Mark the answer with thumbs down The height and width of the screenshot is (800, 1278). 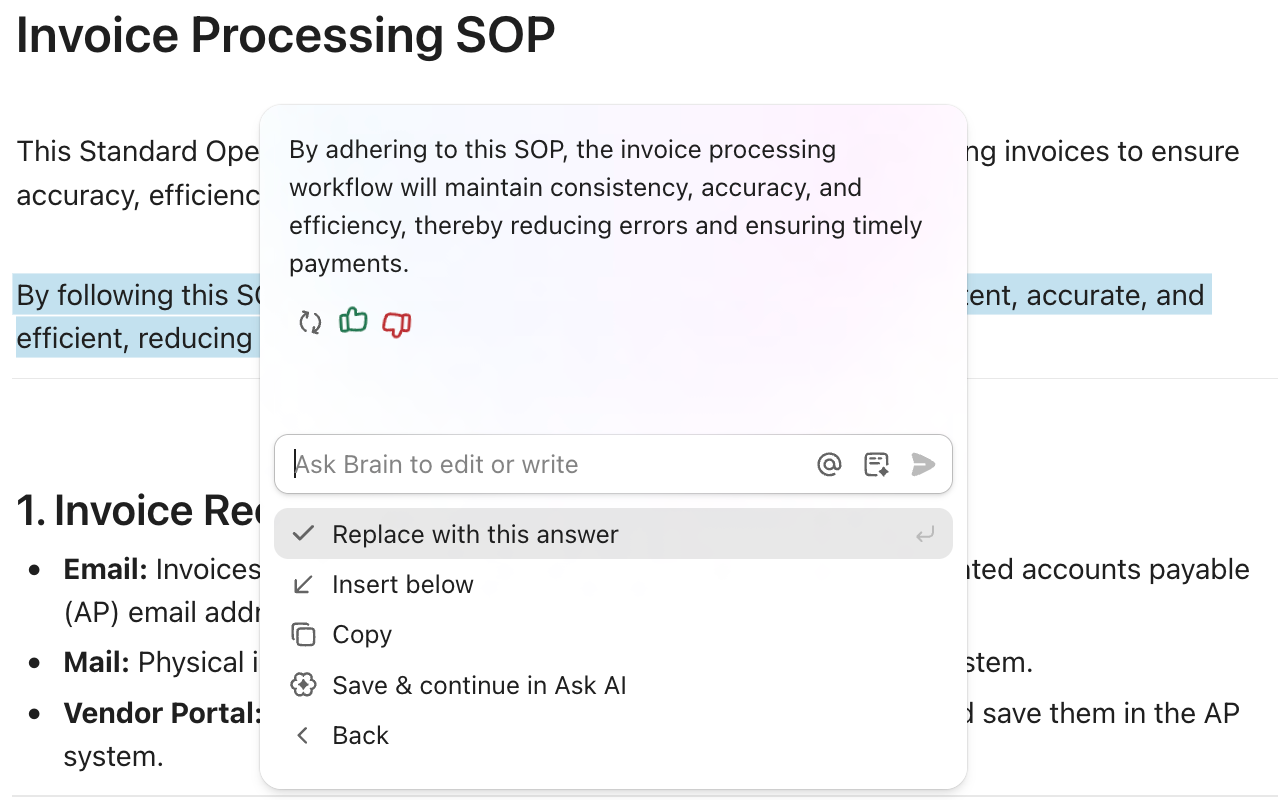(x=397, y=322)
